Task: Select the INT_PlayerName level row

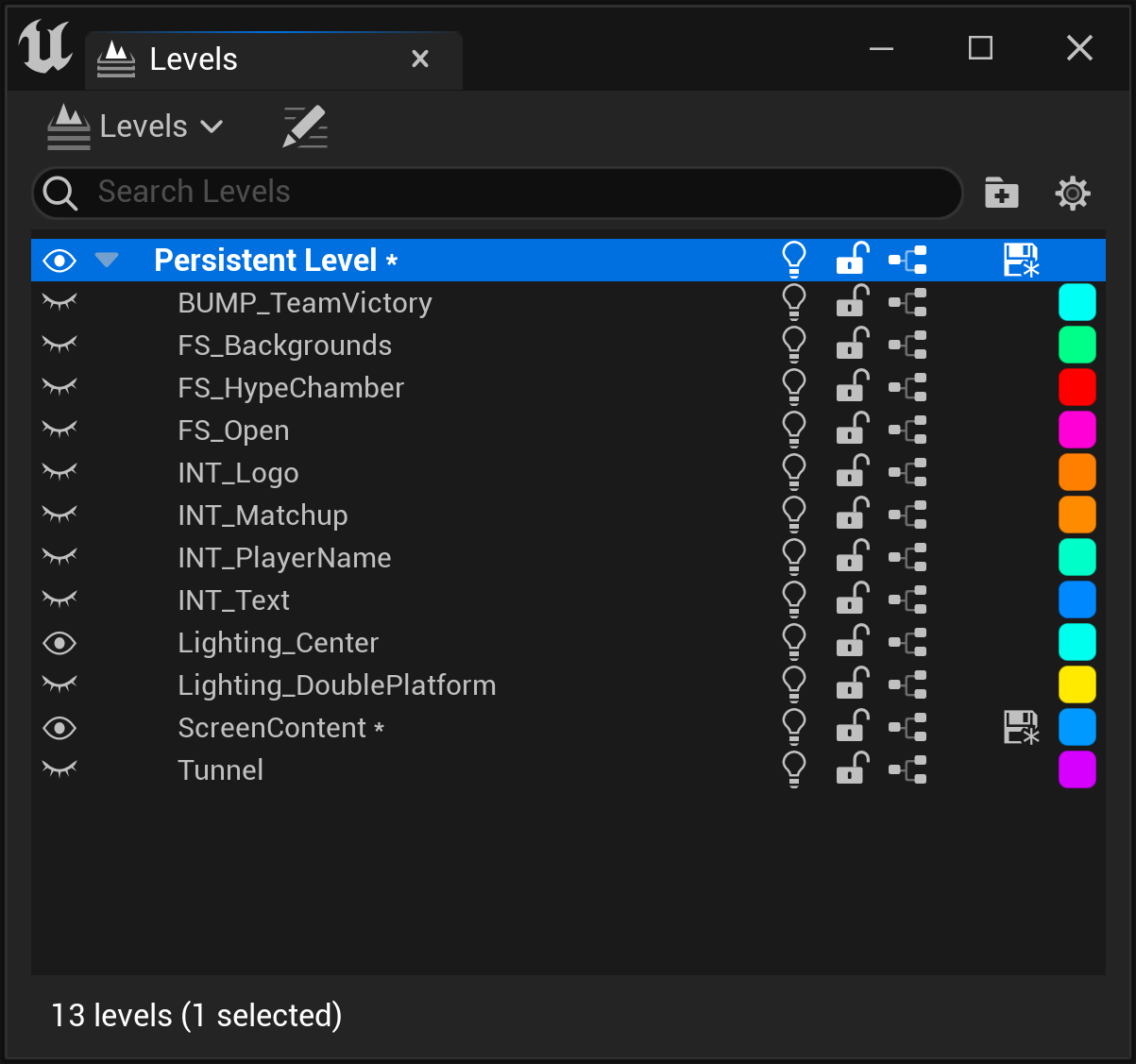Action: tap(284, 558)
